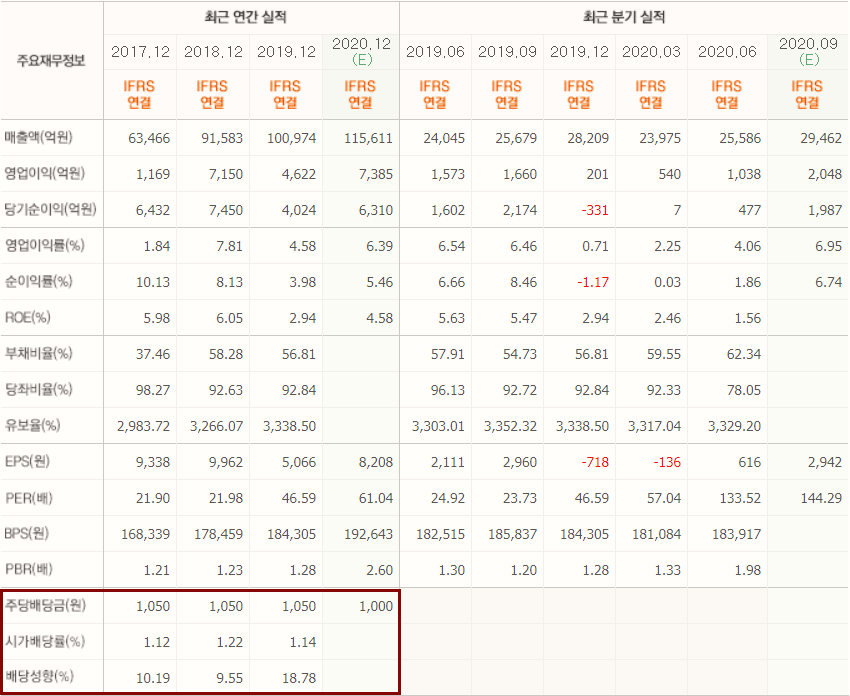Click the 62.34 부채비율 value
This screenshot has width=850, height=696.
[x=744, y=354]
